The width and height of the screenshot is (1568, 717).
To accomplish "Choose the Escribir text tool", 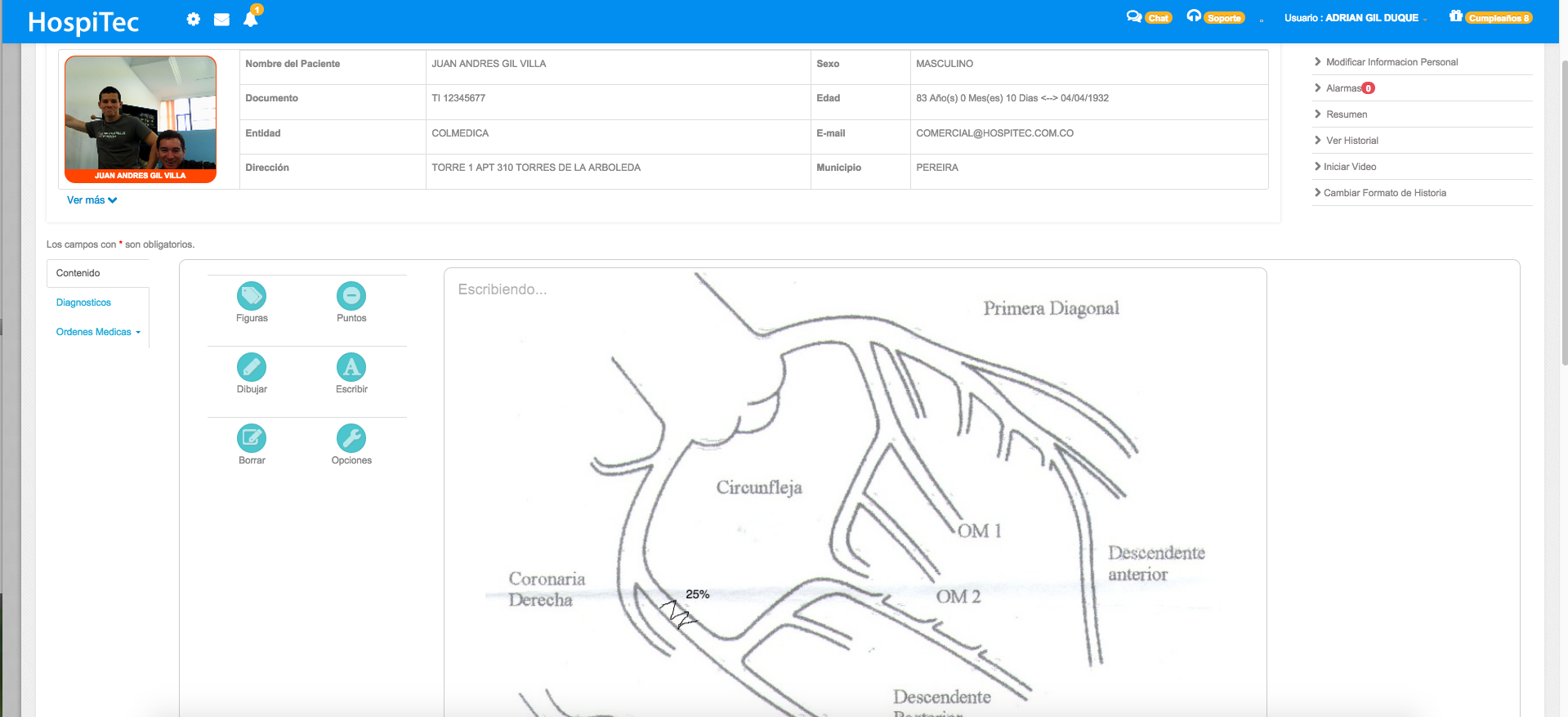I will 351,368.
